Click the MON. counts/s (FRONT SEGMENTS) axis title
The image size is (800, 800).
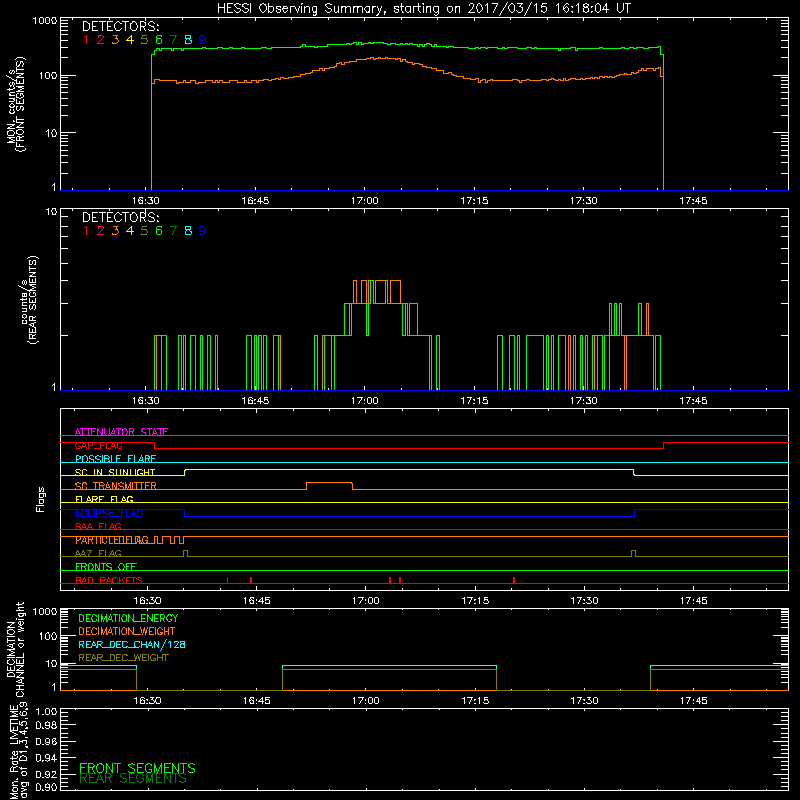[15, 105]
